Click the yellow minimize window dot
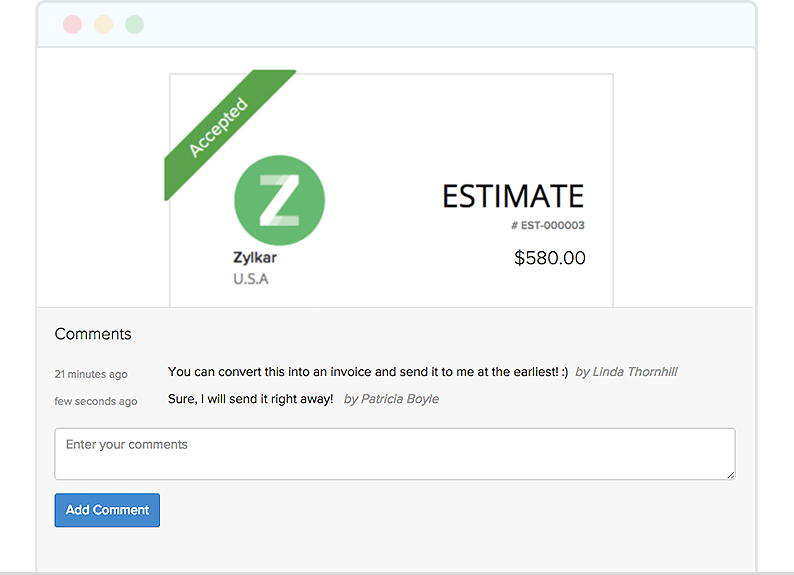Screen dimensions: 794x575 [x=103, y=25]
